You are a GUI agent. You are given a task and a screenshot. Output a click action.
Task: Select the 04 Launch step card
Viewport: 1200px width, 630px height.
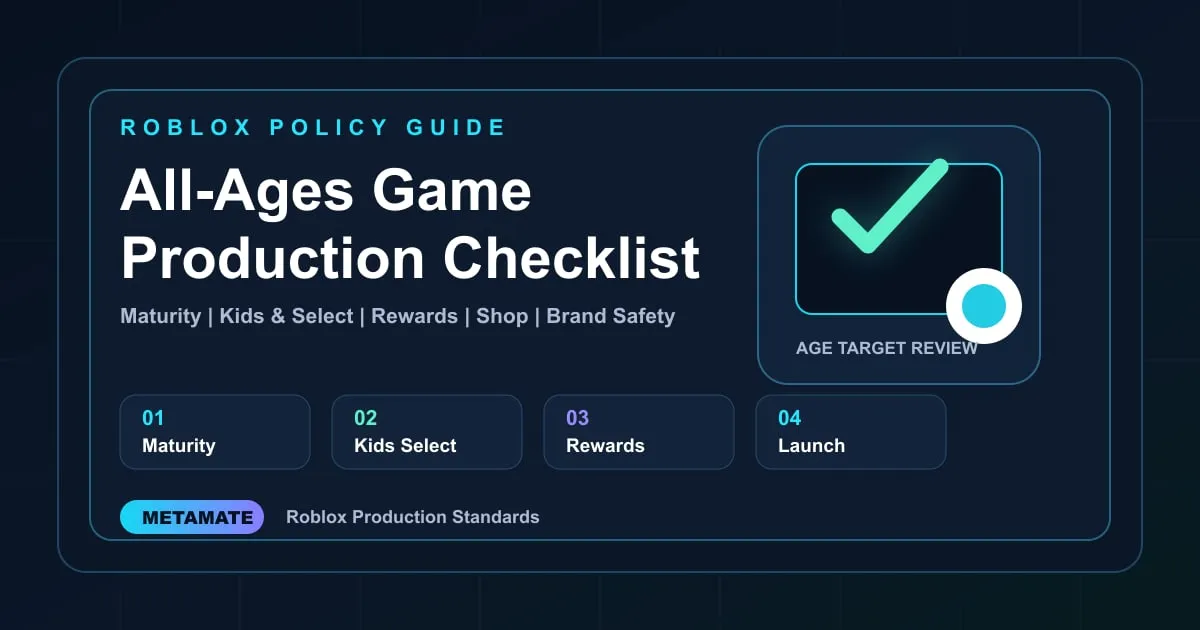point(851,432)
